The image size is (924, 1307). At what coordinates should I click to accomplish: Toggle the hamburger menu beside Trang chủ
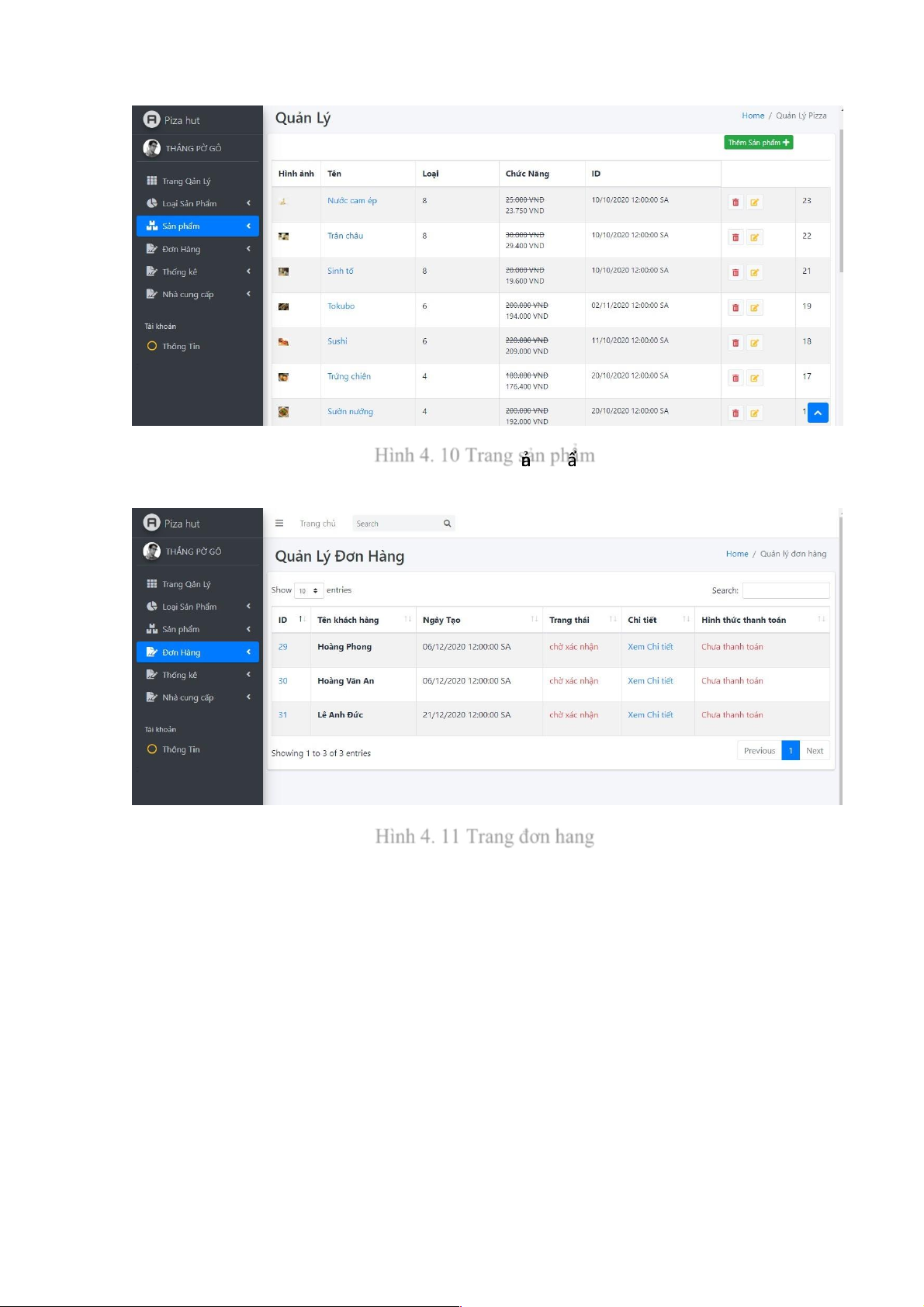(279, 524)
